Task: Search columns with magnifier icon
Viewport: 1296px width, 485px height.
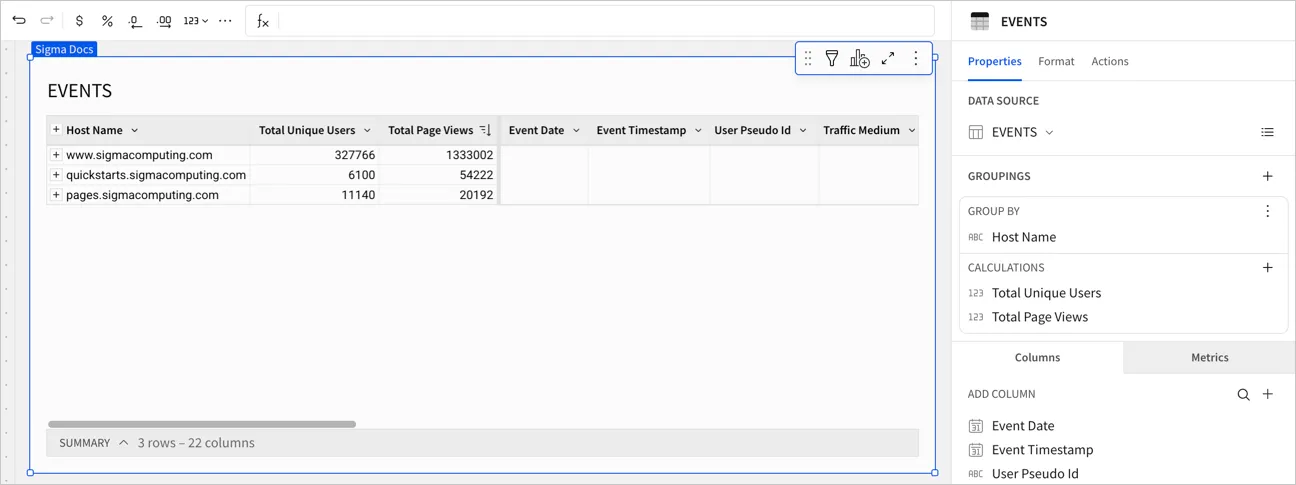Action: click(1243, 395)
